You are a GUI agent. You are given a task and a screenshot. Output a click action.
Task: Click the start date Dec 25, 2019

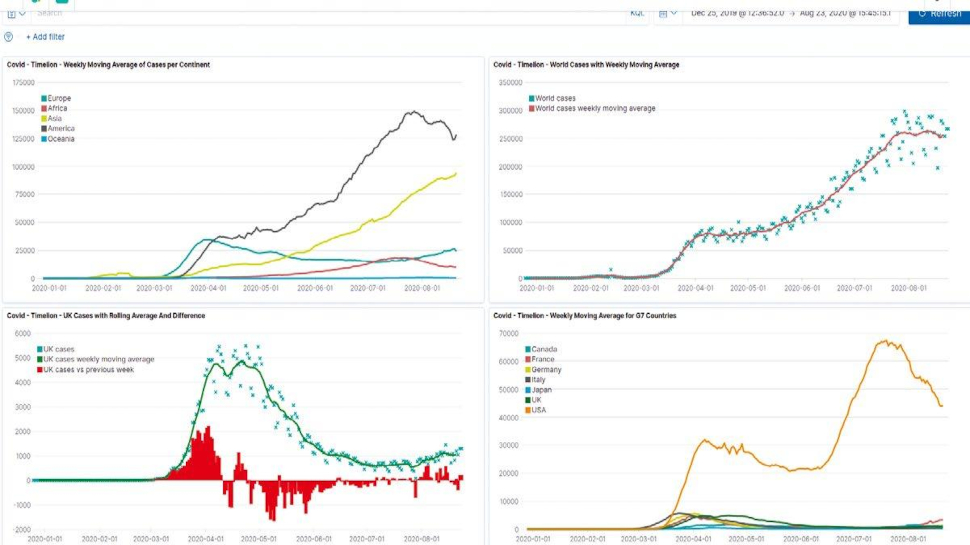tap(737, 13)
